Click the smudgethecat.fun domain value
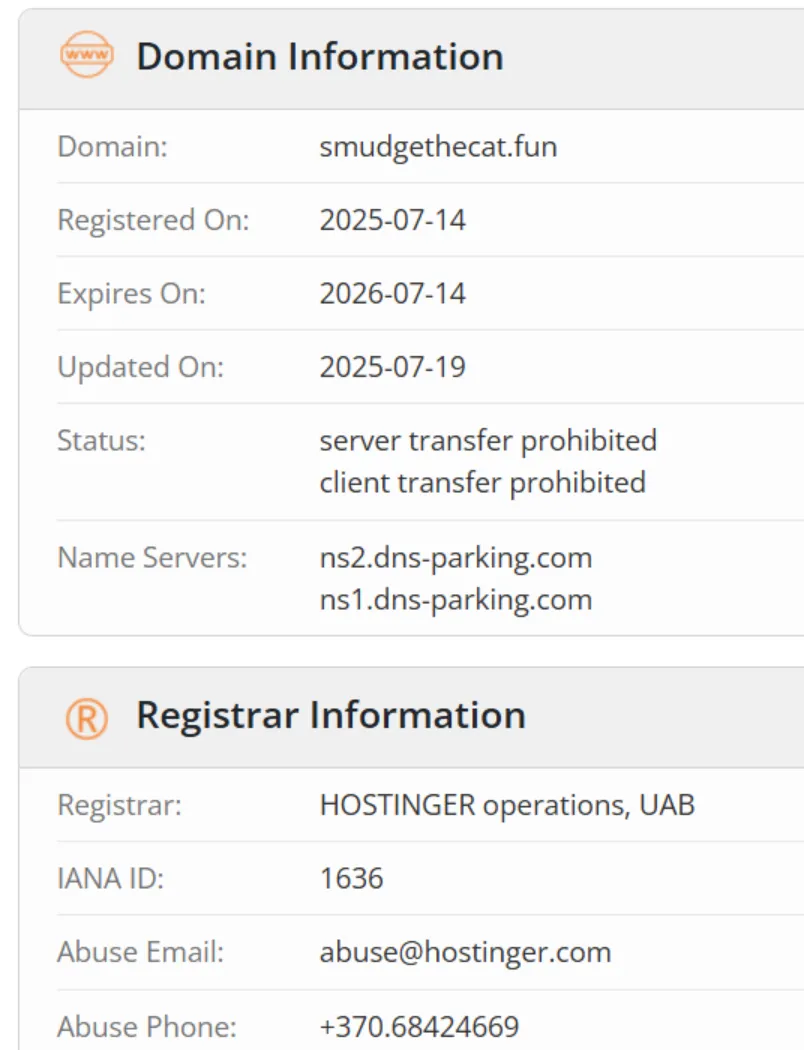 click(438, 147)
